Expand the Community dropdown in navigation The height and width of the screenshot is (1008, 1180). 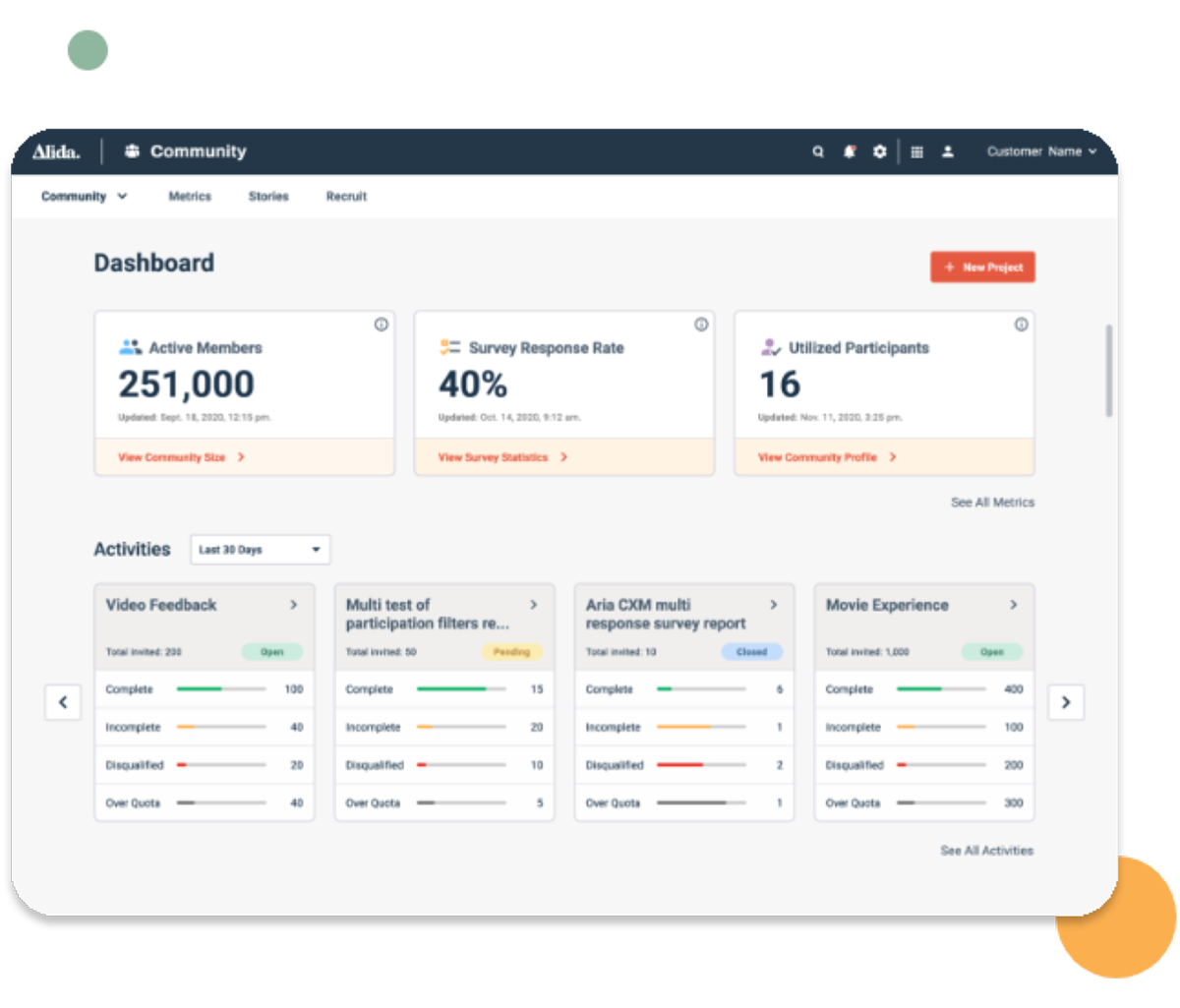pyautogui.click(x=85, y=197)
